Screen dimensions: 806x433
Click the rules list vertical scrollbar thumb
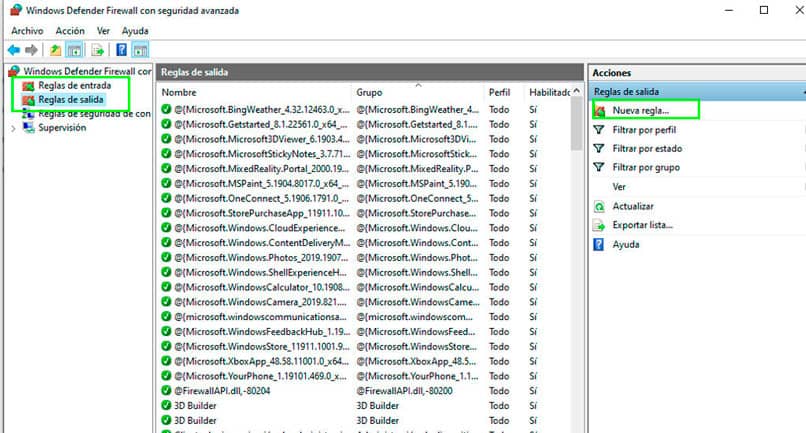tap(577, 123)
